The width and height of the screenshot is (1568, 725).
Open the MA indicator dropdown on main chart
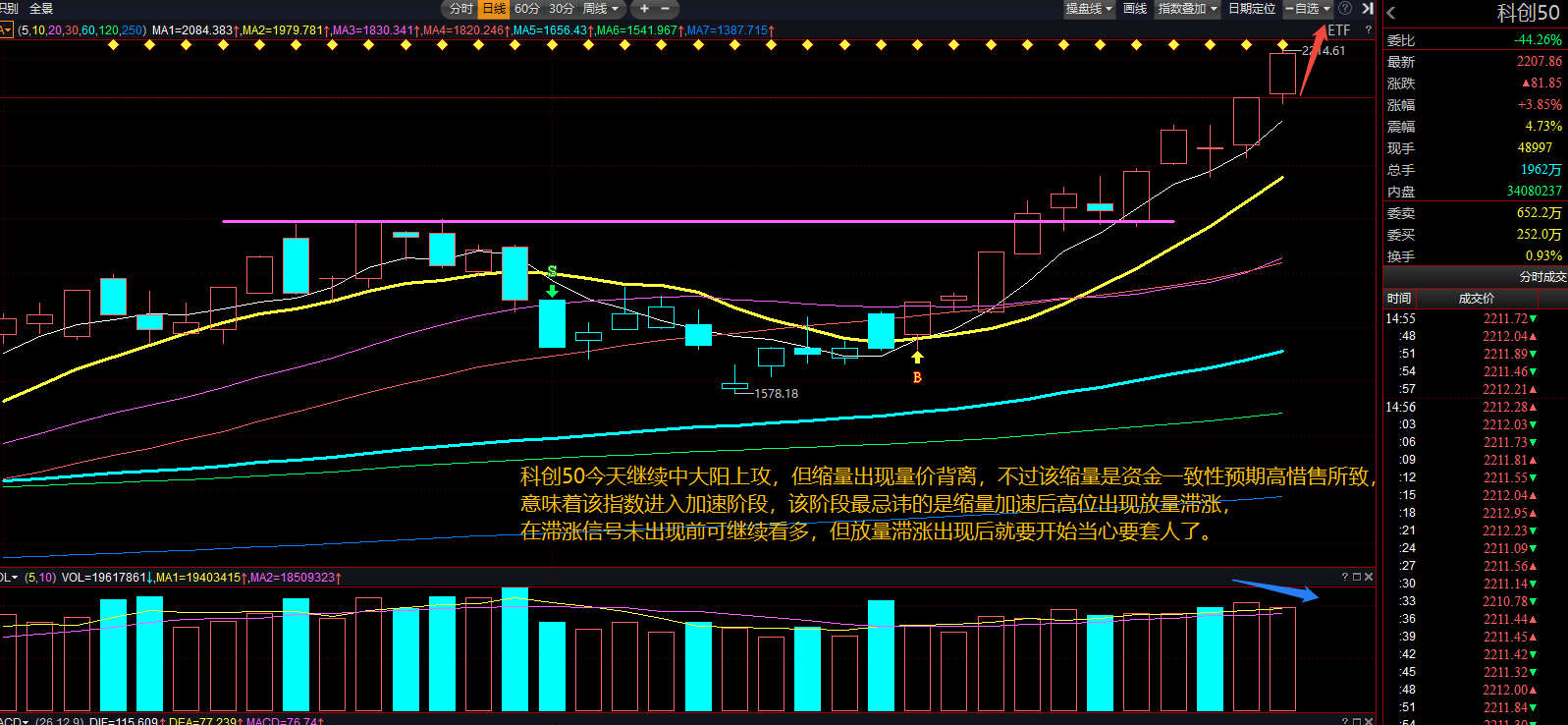click(x=6, y=30)
